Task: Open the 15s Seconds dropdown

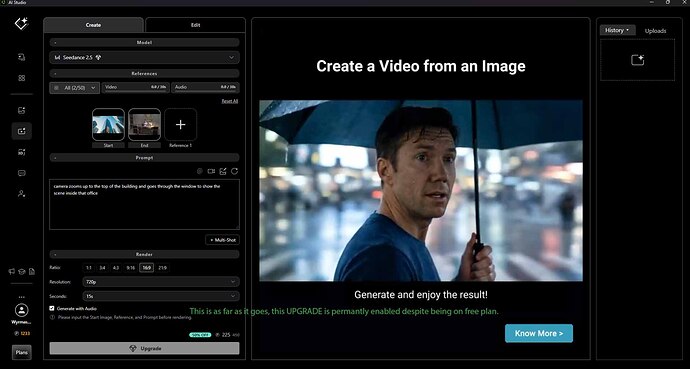Action: pyautogui.click(x=161, y=296)
